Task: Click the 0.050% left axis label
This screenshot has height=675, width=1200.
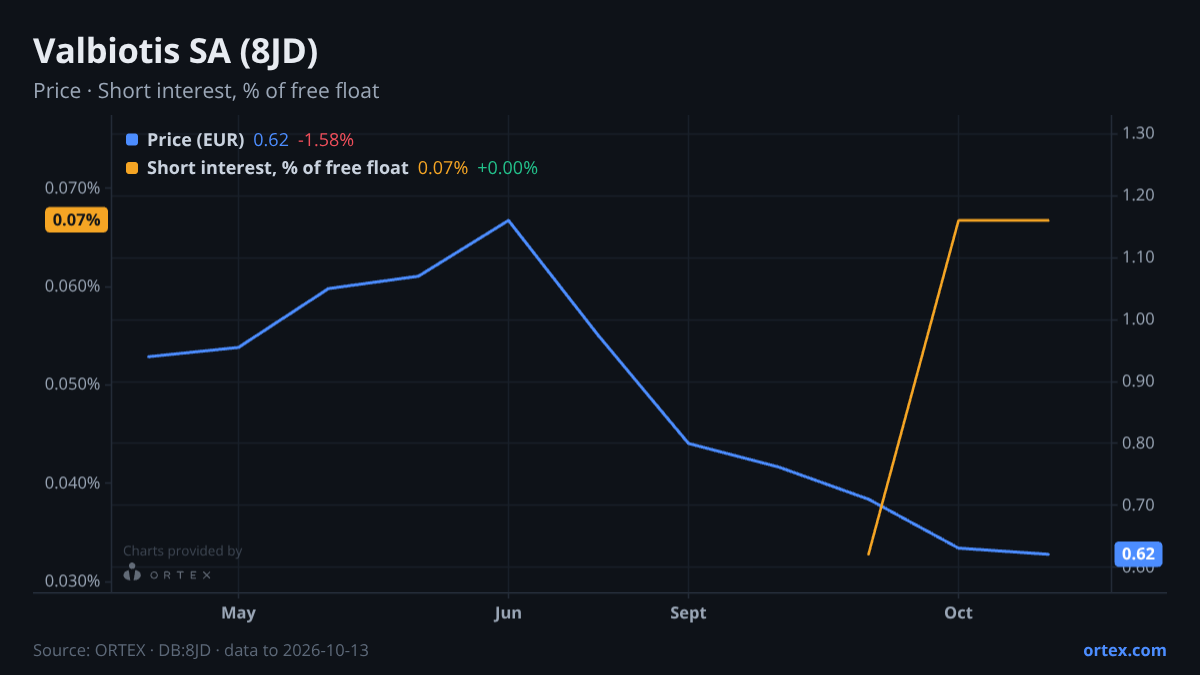Action: coord(73,384)
